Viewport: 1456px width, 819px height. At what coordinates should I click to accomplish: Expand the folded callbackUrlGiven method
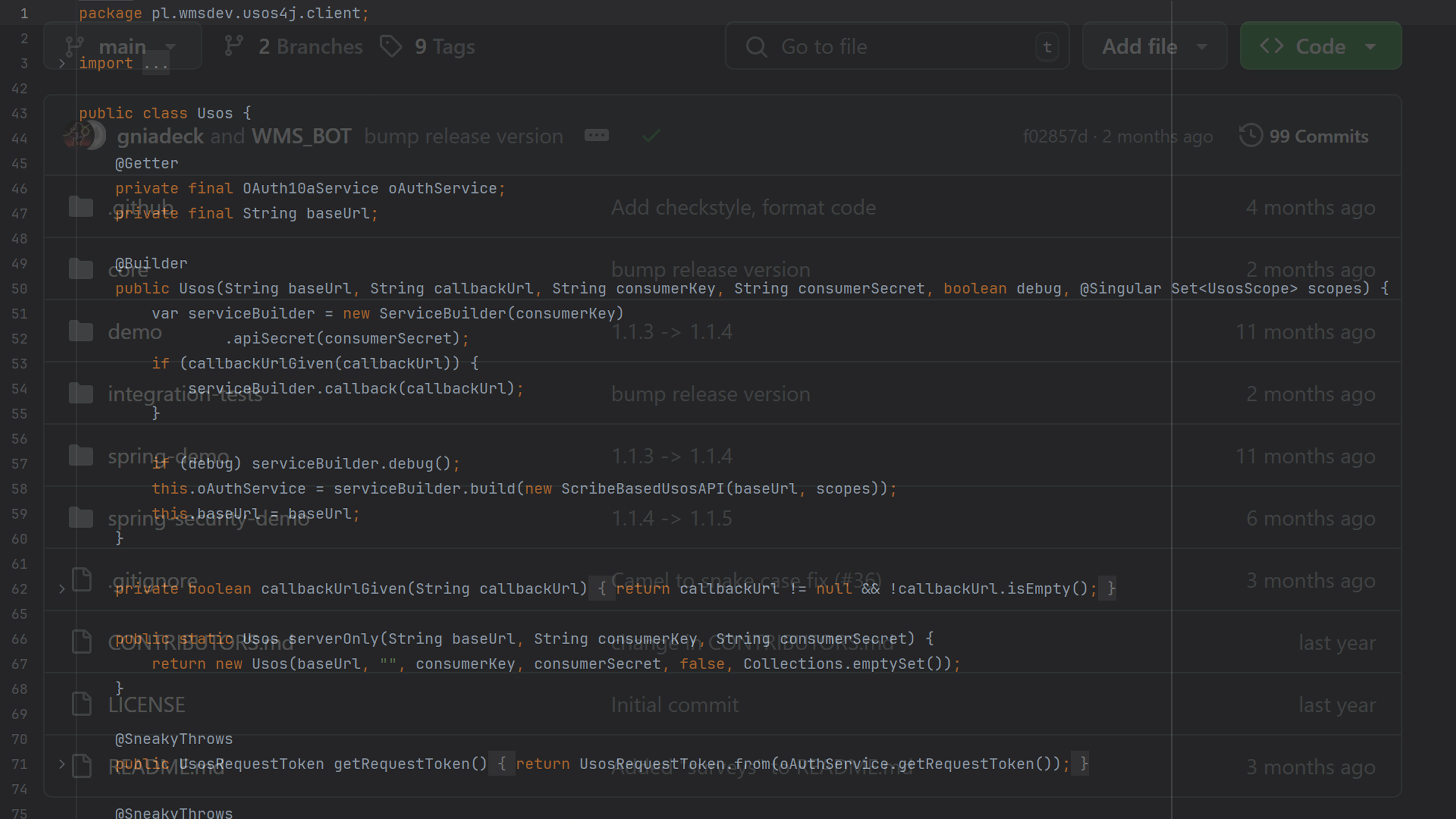[x=62, y=589]
